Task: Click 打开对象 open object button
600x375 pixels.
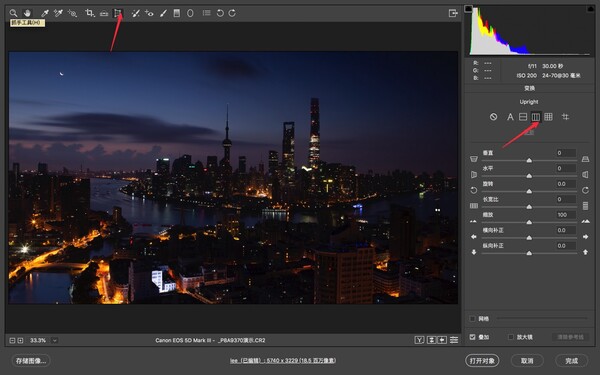Action: pyautogui.click(x=482, y=360)
